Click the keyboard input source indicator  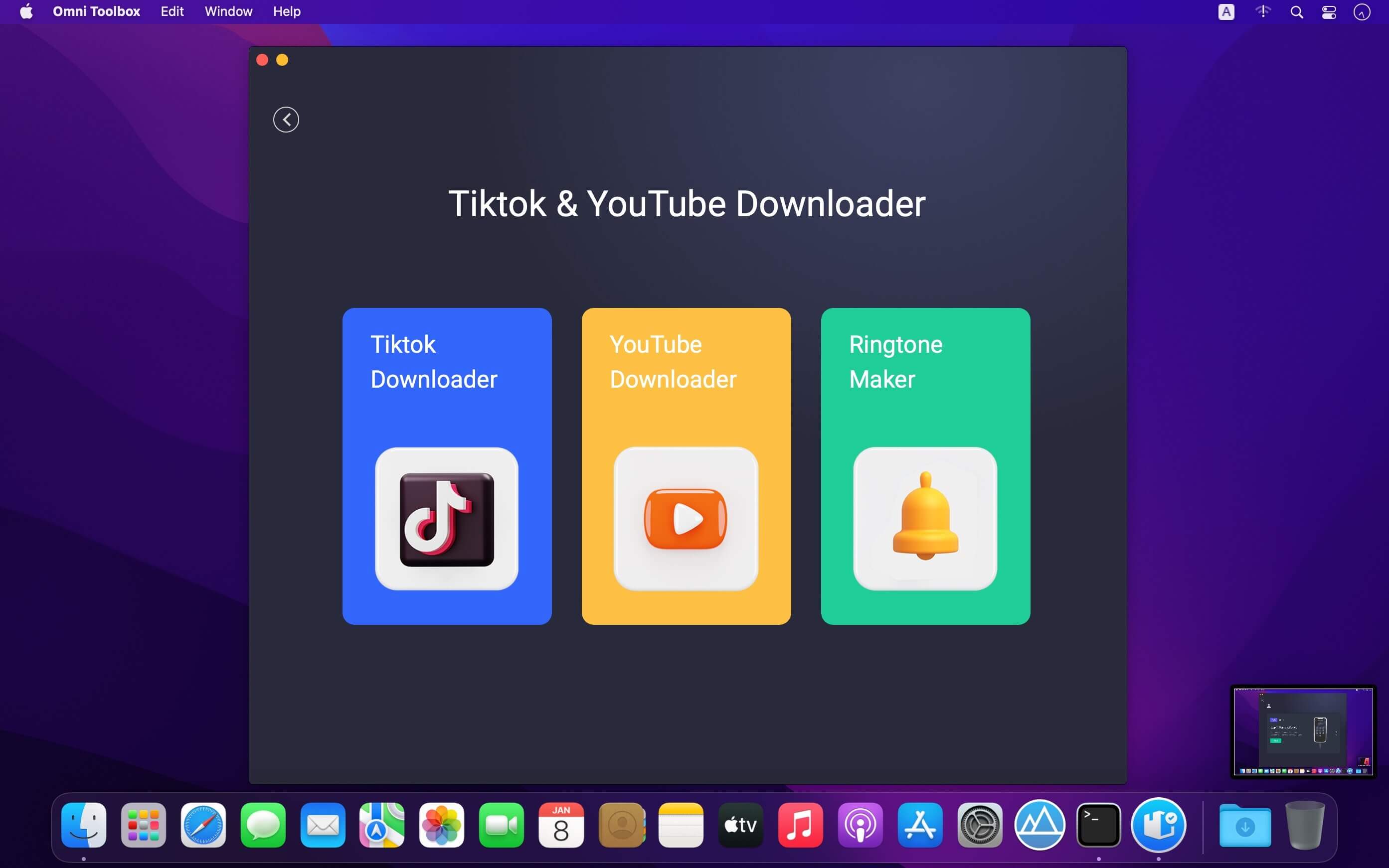1226,11
